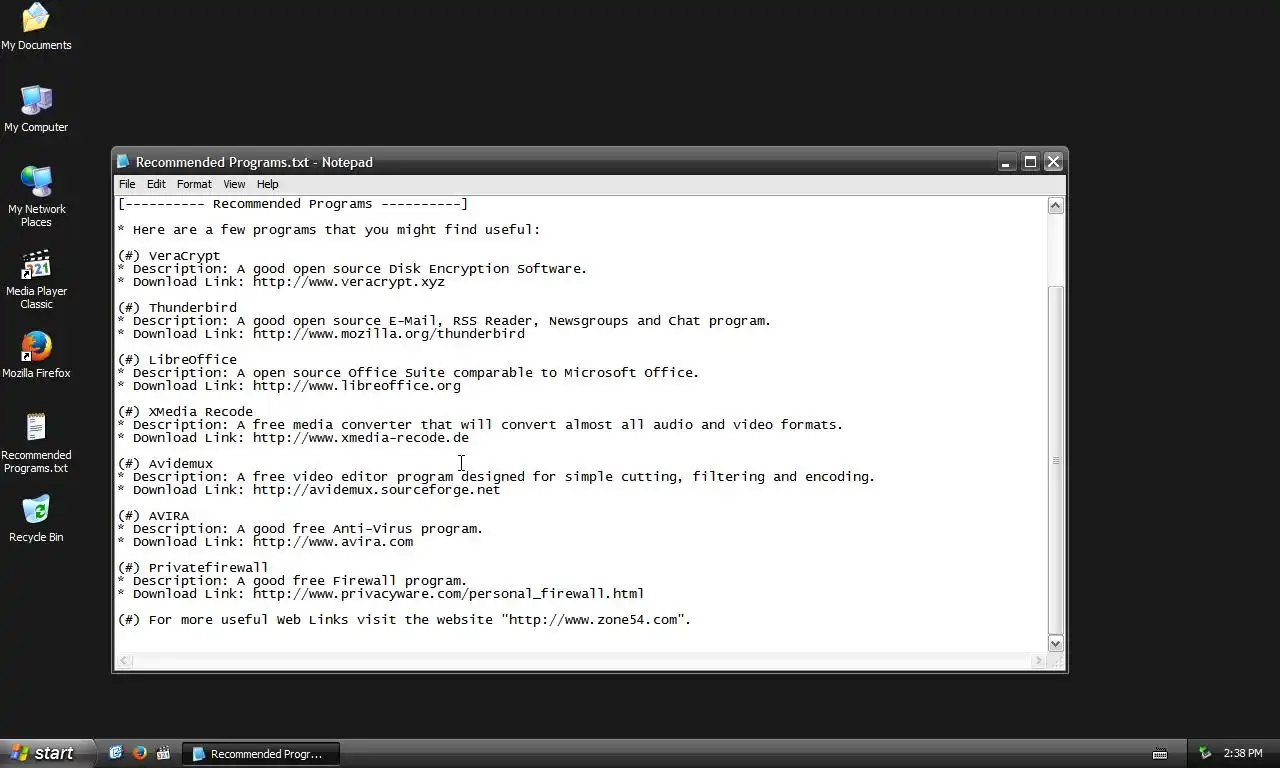Click vertical scrollbar down arrow

pyautogui.click(x=1055, y=643)
